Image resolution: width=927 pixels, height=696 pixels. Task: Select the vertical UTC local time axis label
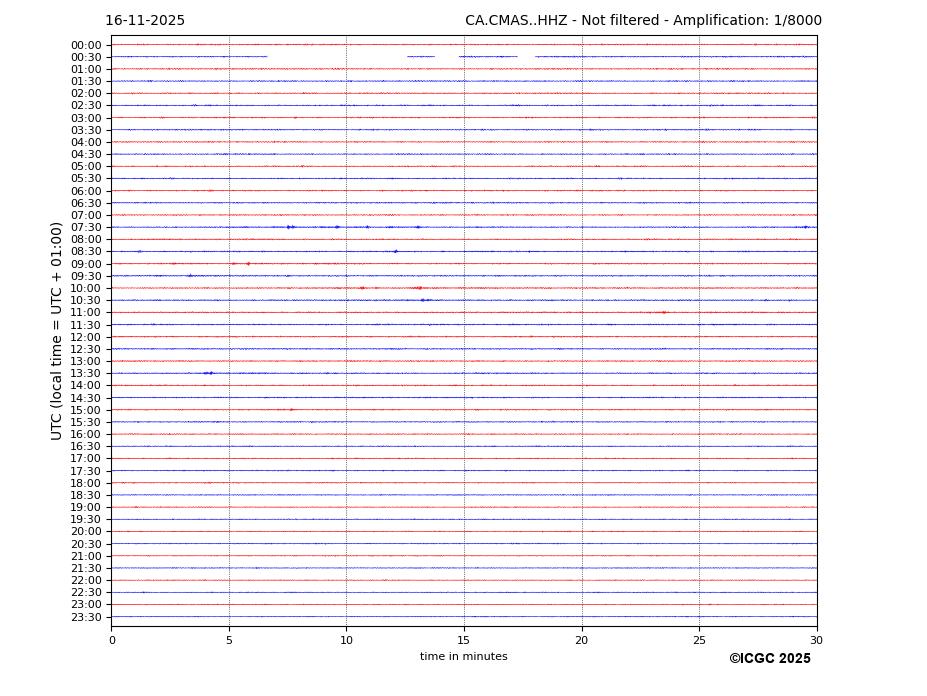(58, 331)
